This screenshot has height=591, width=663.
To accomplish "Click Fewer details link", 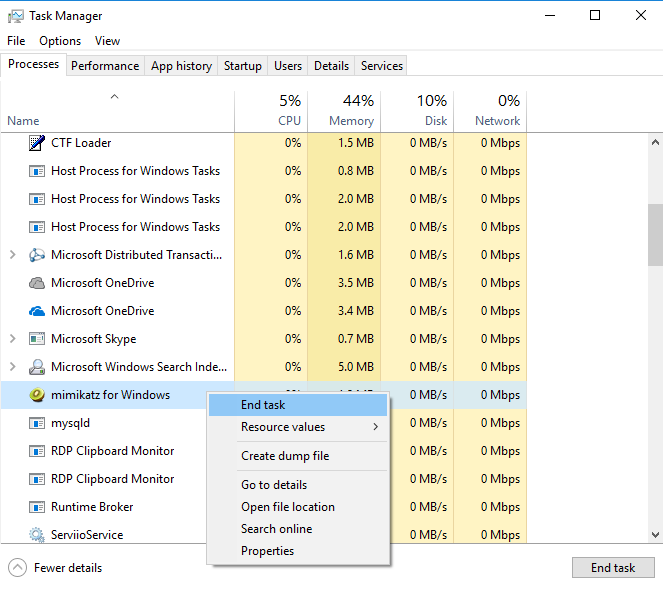I will (x=68, y=568).
